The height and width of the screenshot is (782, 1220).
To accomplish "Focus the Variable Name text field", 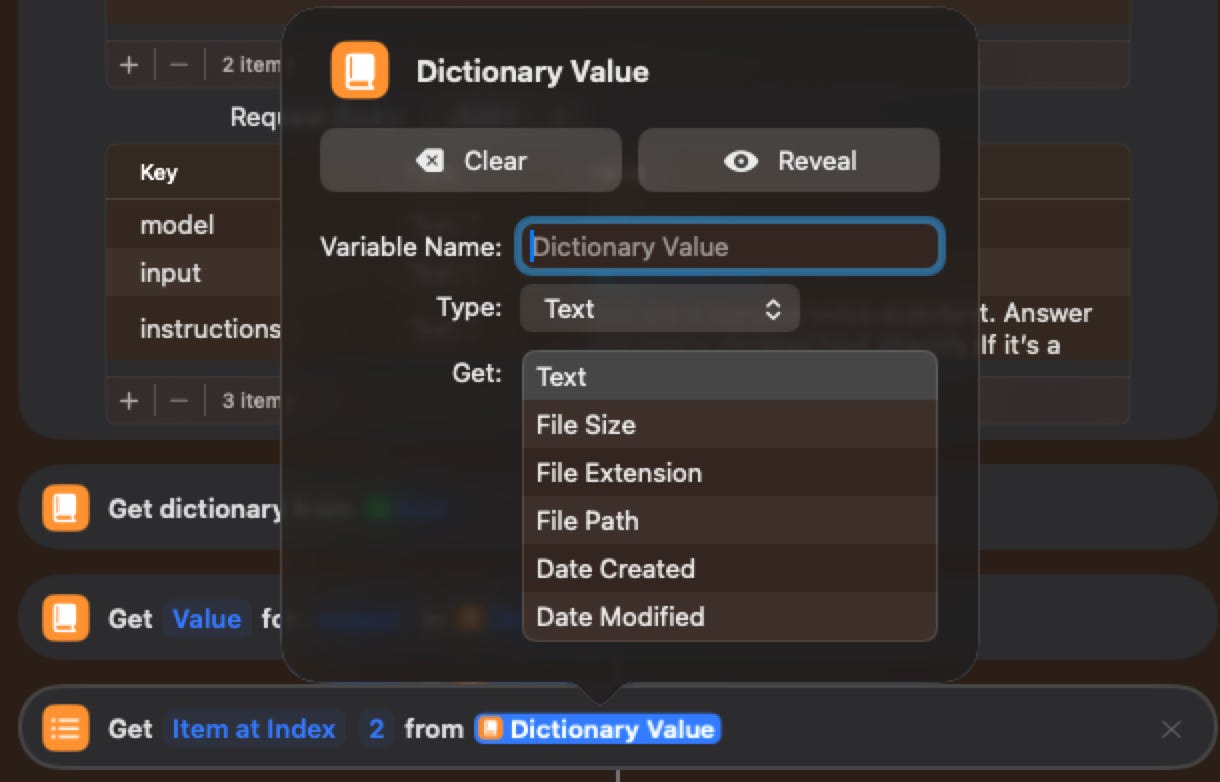I will (x=729, y=247).
